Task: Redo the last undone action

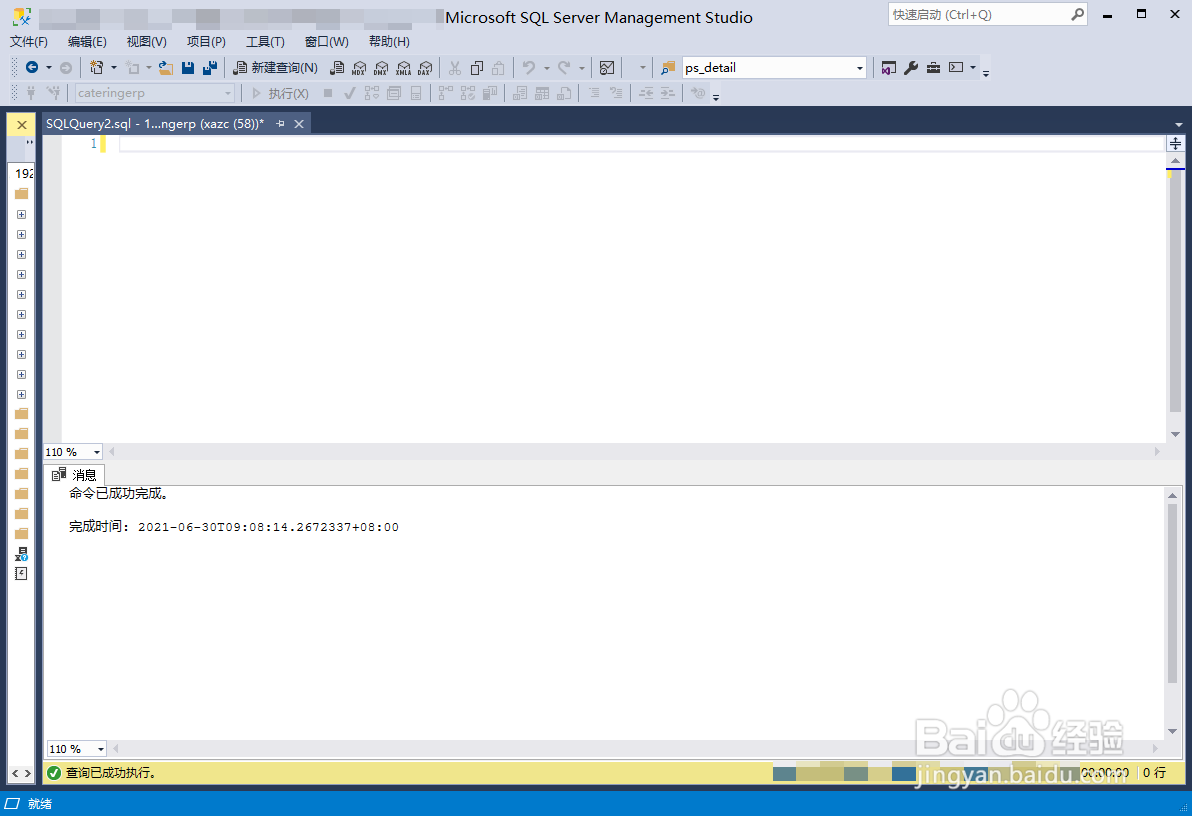Action: pos(564,68)
